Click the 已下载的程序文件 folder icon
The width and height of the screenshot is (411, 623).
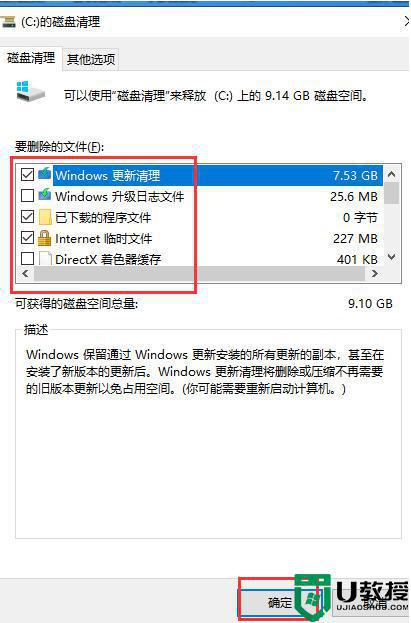coord(45,217)
